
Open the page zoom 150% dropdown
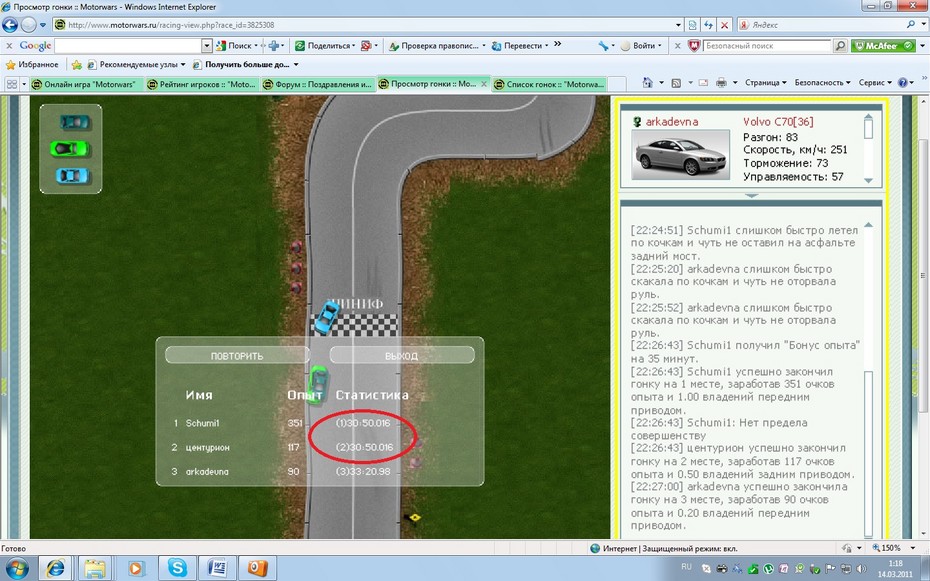click(x=913, y=548)
